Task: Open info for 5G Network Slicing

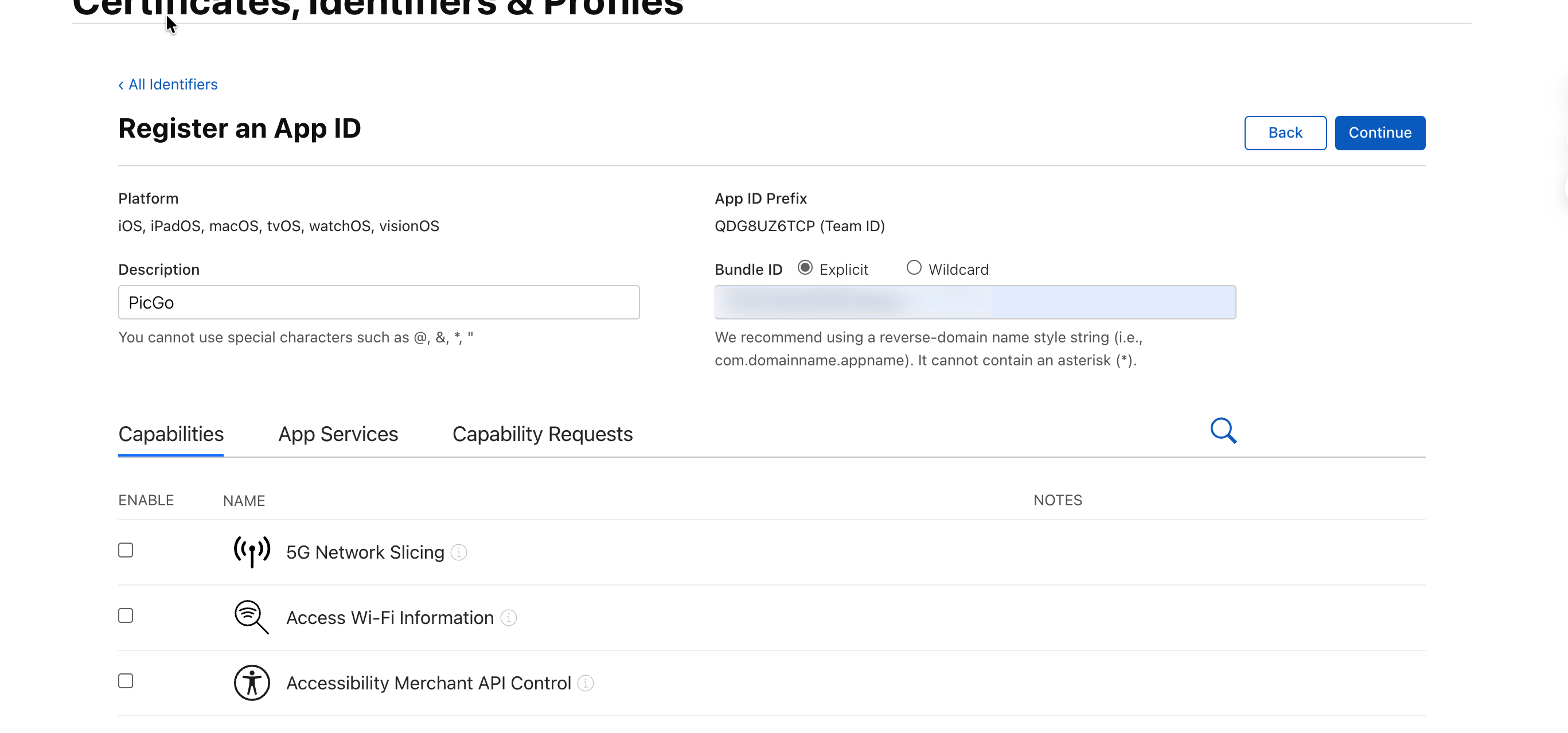Action: [x=459, y=552]
